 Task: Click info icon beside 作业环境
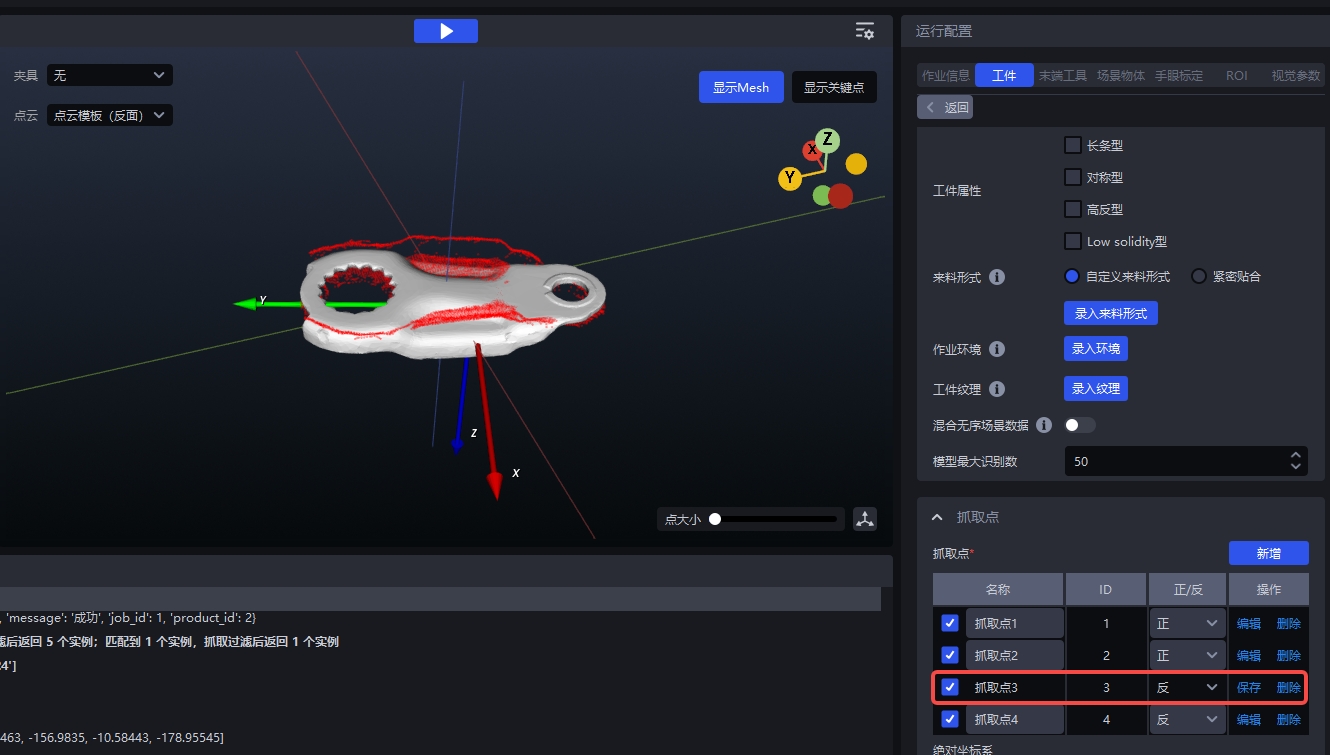pyautogui.click(x=997, y=349)
